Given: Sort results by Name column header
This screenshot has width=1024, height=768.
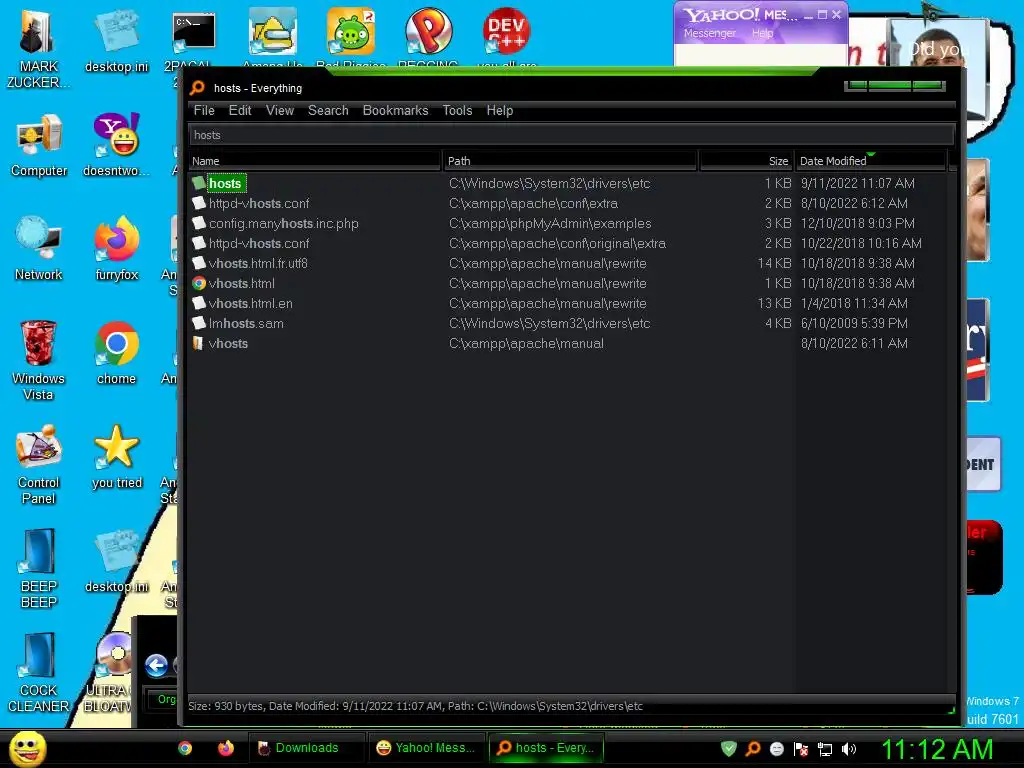Looking at the screenshot, I should point(315,161).
